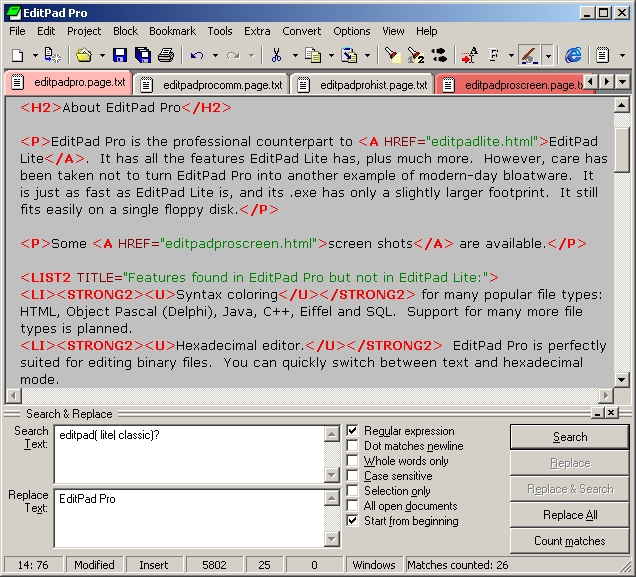Click the Save All icon
This screenshot has width=636, height=577.
pos(143,55)
